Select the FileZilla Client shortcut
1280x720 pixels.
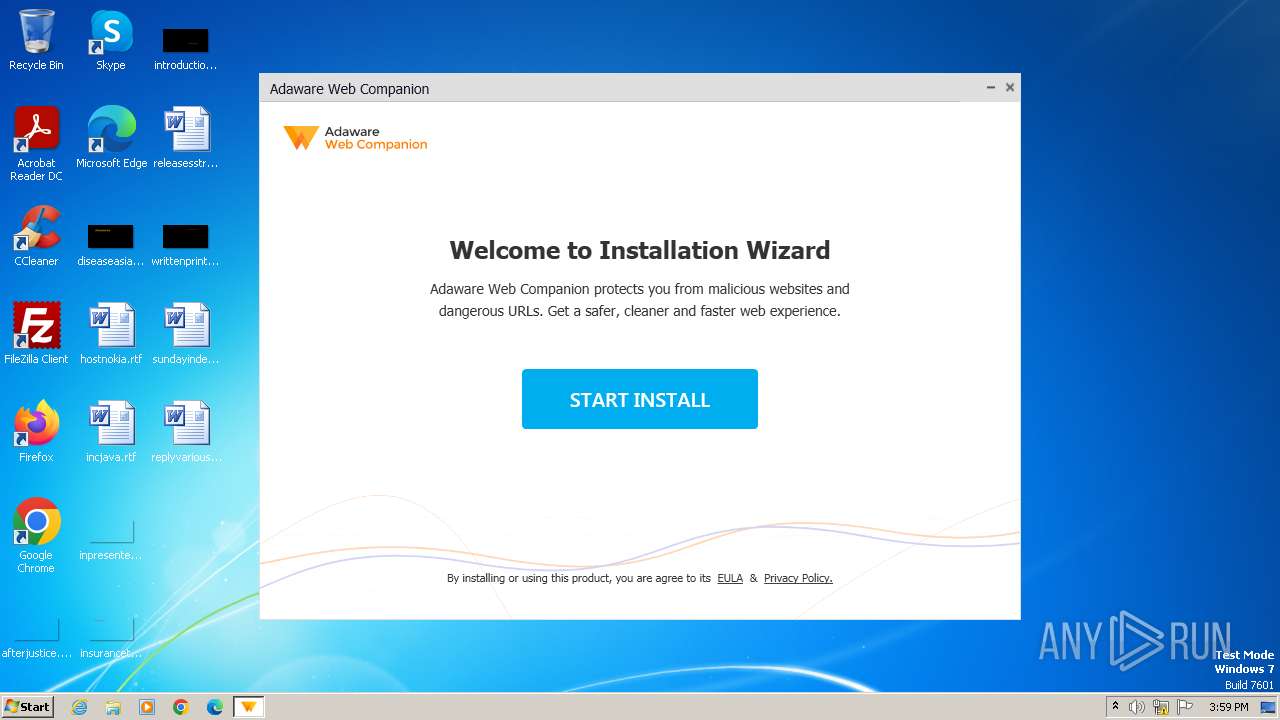[x=36, y=334]
